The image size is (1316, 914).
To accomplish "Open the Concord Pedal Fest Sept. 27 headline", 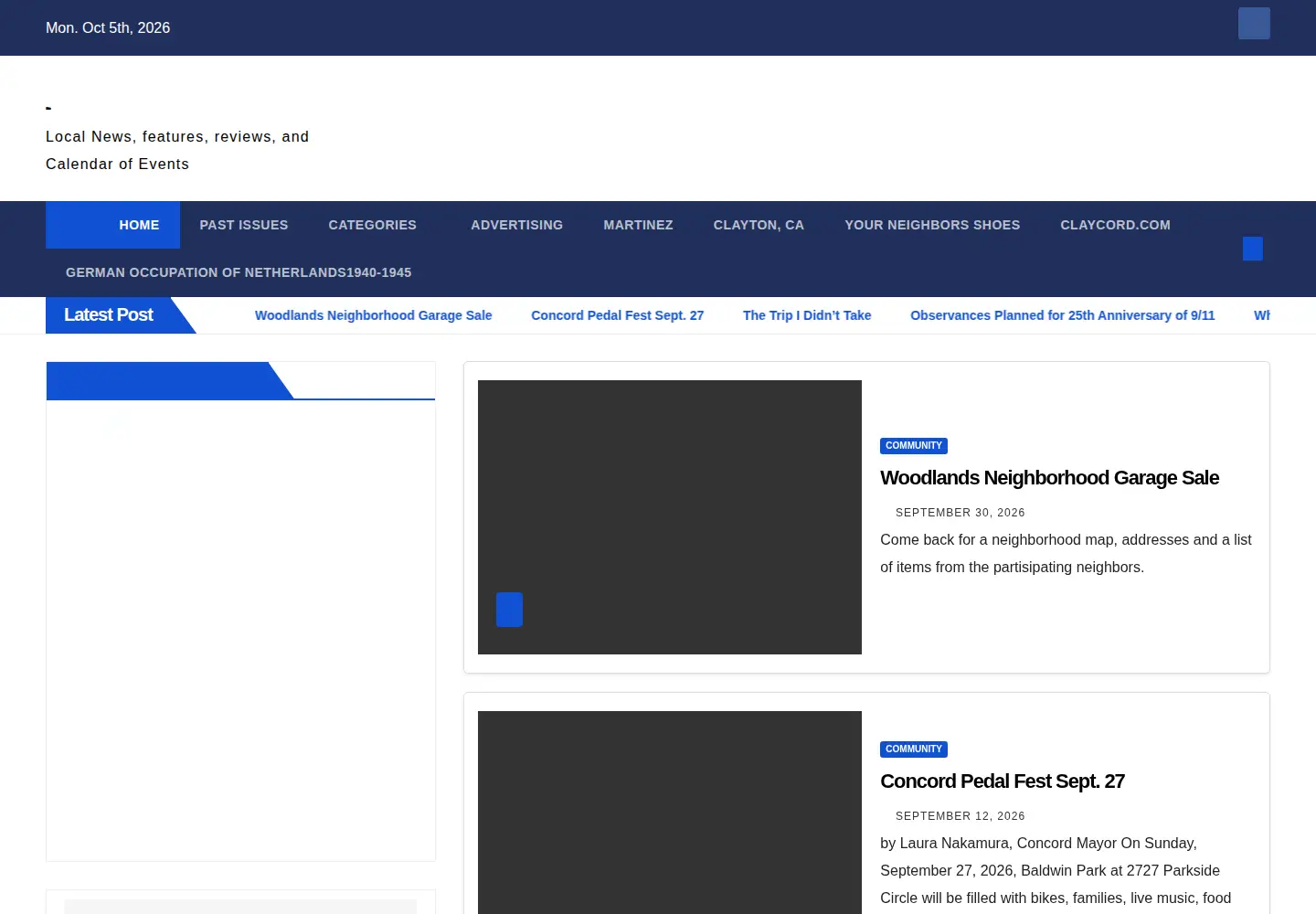I will tap(1003, 781).
